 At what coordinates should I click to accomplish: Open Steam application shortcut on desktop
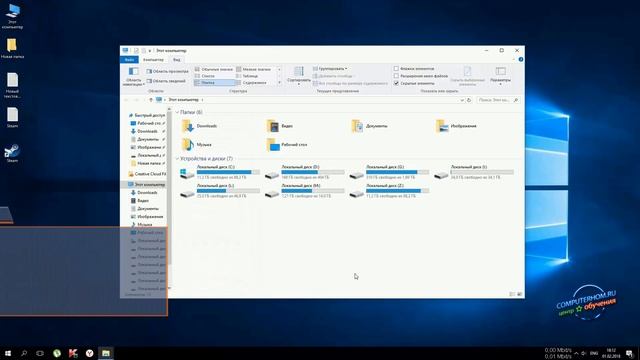coord(12,153)
